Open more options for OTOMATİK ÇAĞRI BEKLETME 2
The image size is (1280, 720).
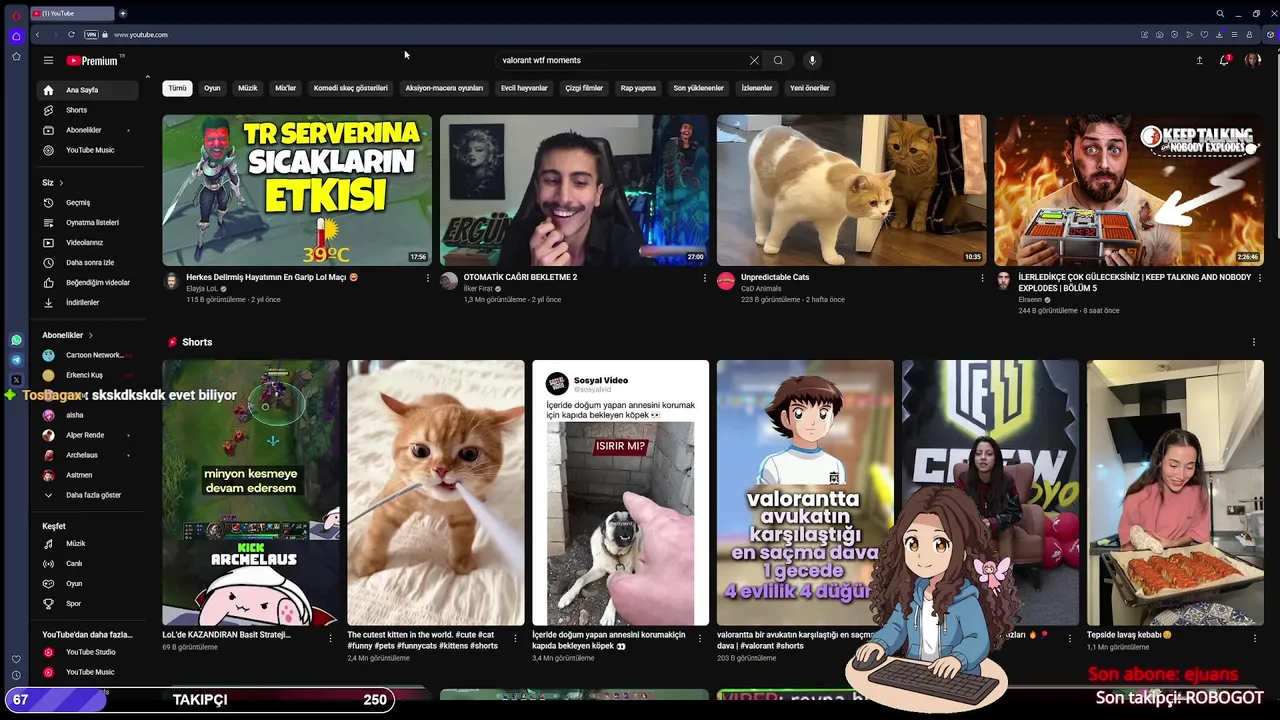tap(705, 278)
